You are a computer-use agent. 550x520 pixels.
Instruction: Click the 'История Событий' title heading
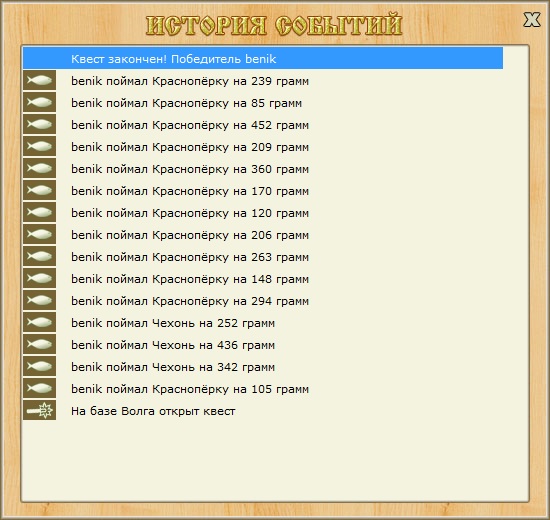(274, 25)
